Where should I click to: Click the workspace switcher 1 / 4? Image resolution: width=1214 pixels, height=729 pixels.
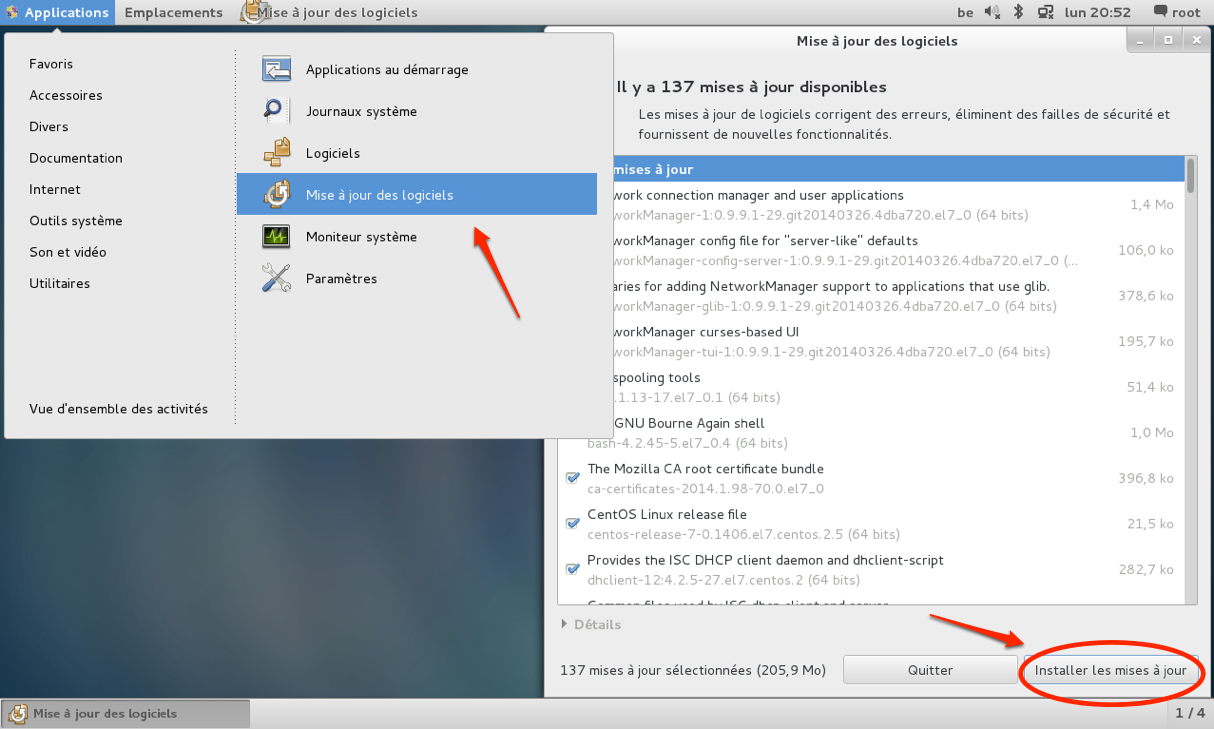click(1190, 713)
